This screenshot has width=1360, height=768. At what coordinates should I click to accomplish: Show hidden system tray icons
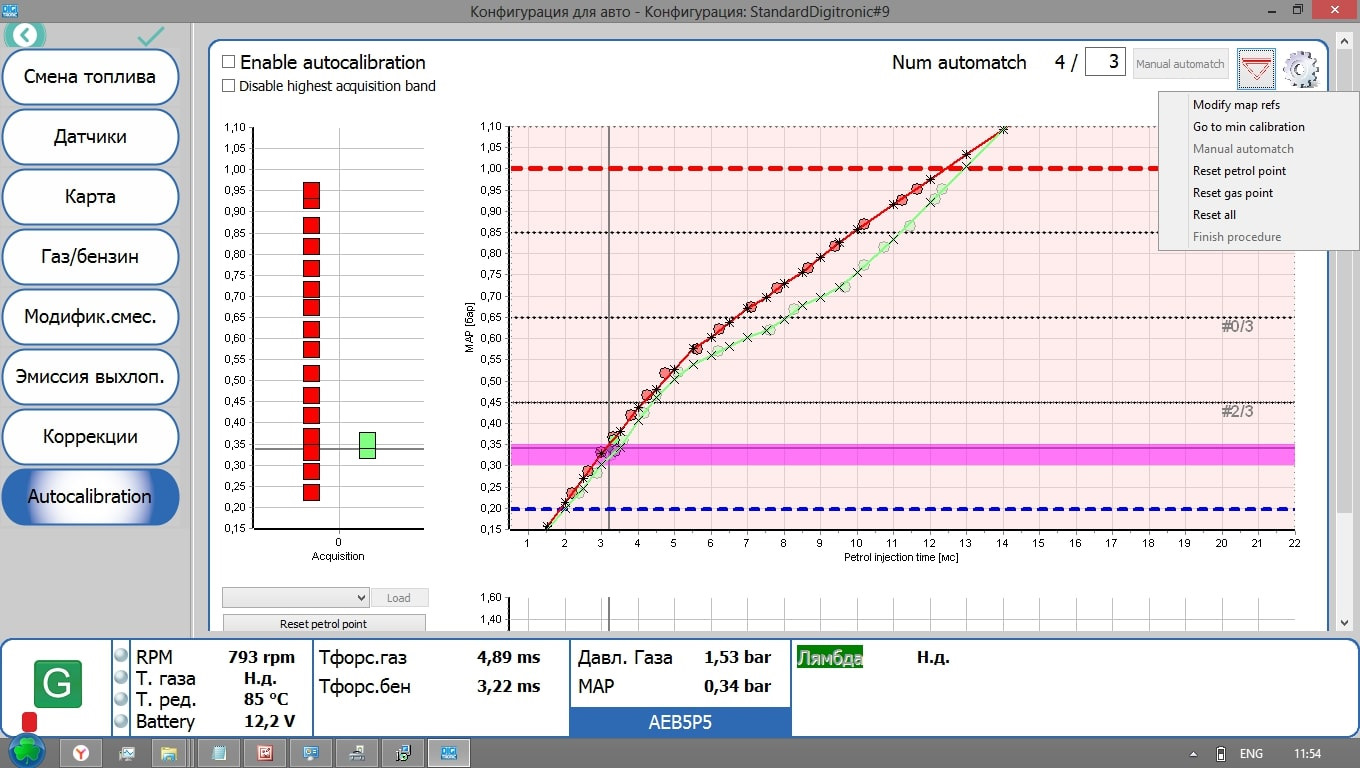point(1193,754)
